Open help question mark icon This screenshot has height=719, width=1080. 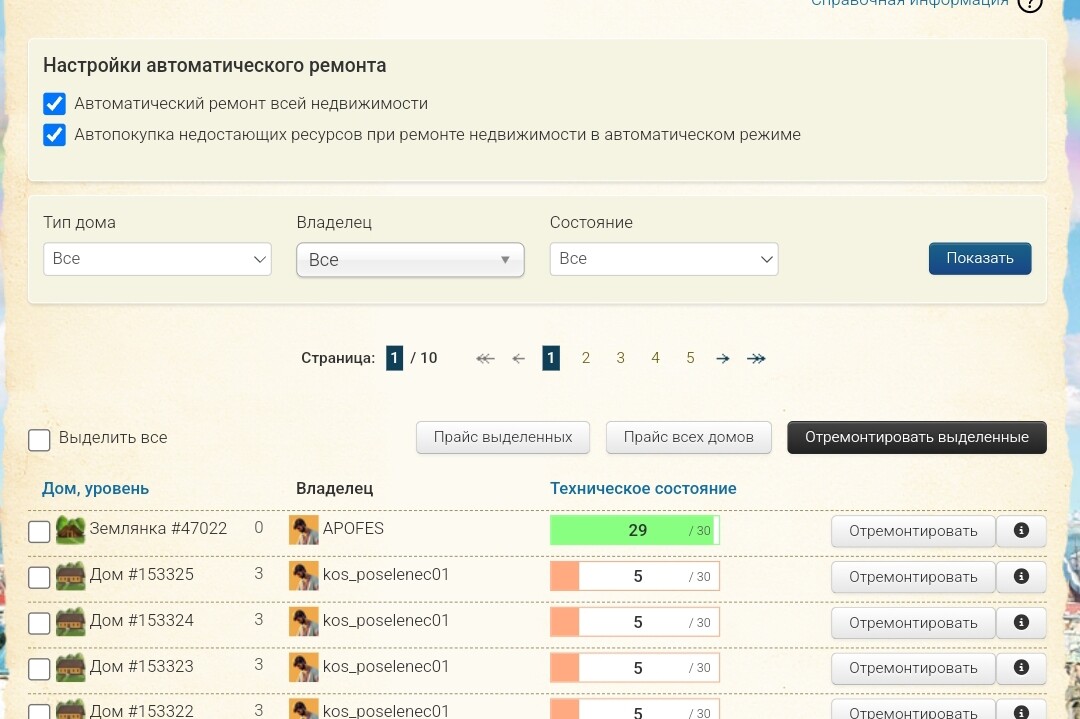pyautogui.click(x=1029, y=4)
